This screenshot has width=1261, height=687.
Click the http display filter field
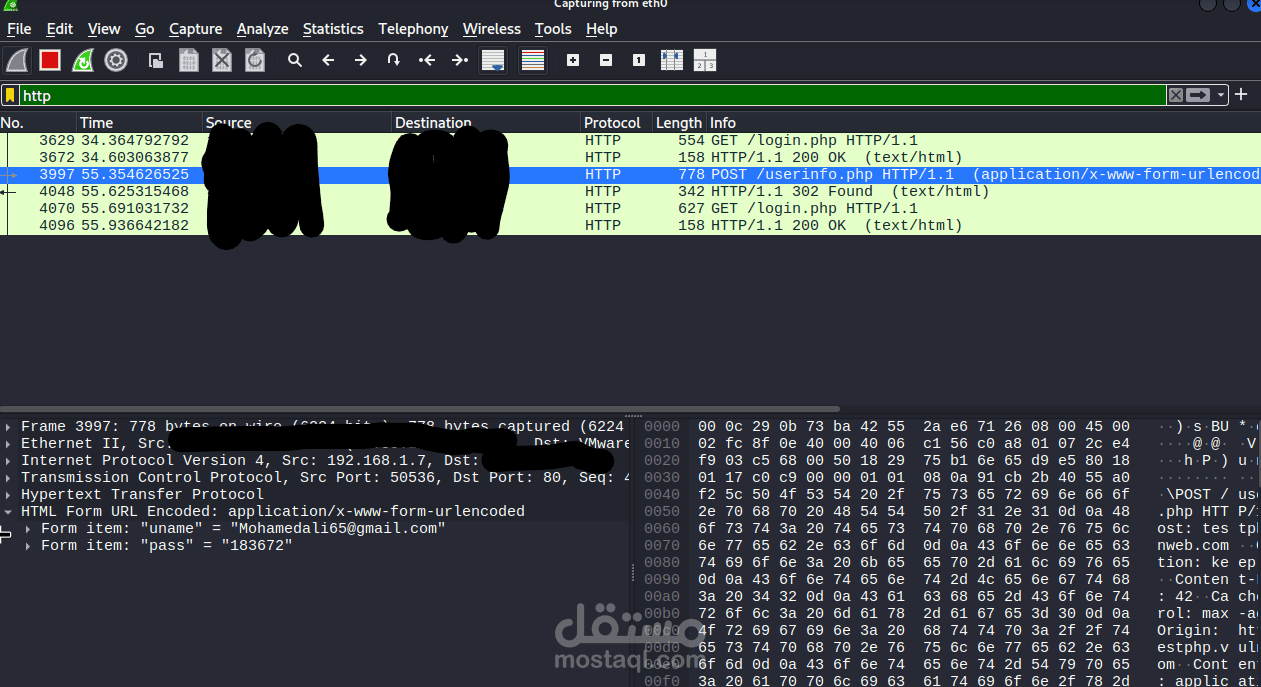point(592,95)
